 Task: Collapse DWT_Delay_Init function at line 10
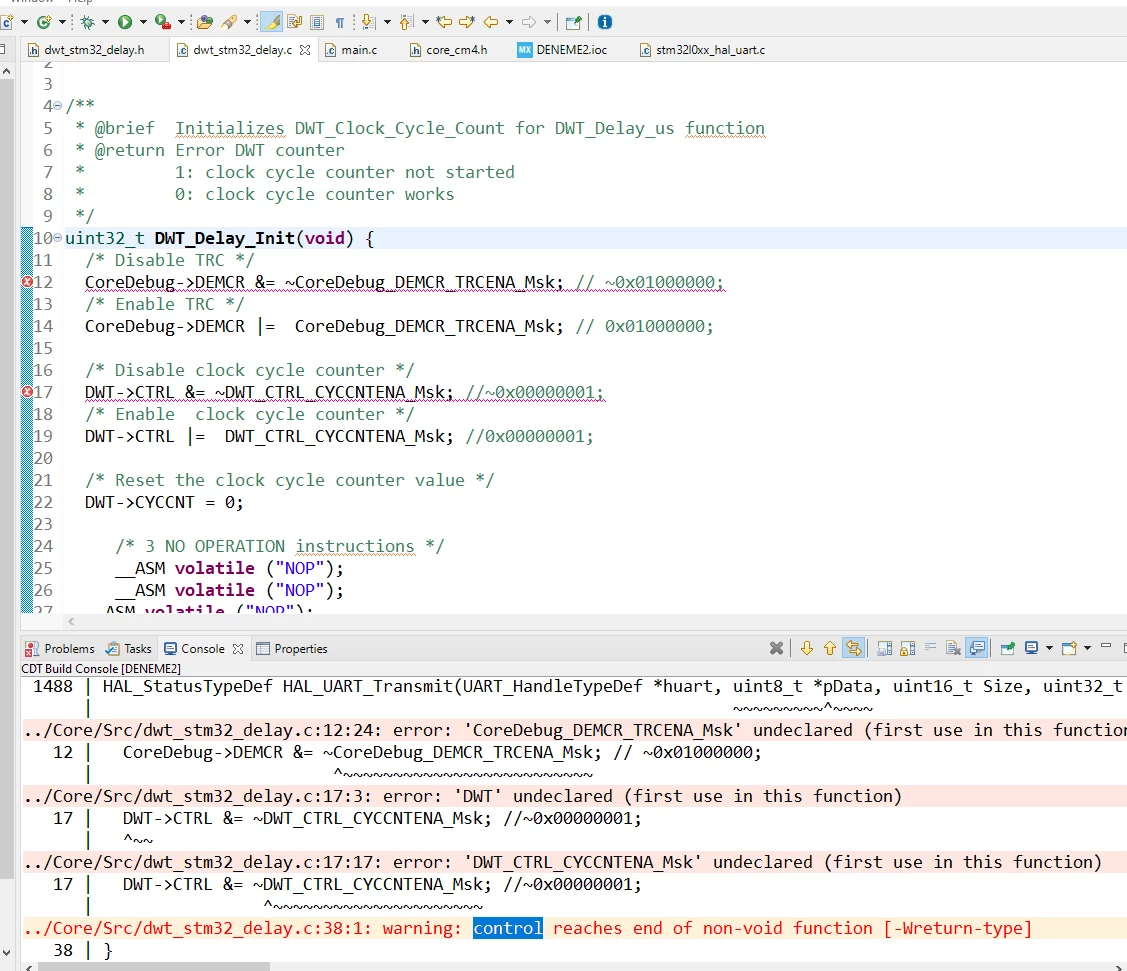58,238
